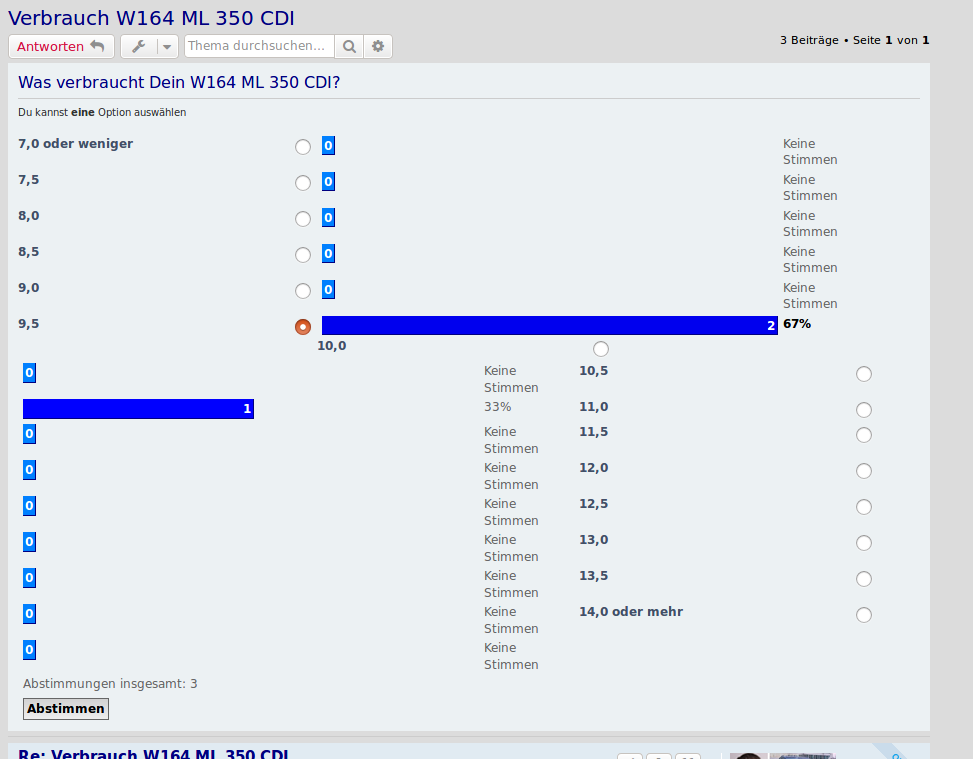
Task: Choose the 10,0 radio button
Action: (600, 349)
